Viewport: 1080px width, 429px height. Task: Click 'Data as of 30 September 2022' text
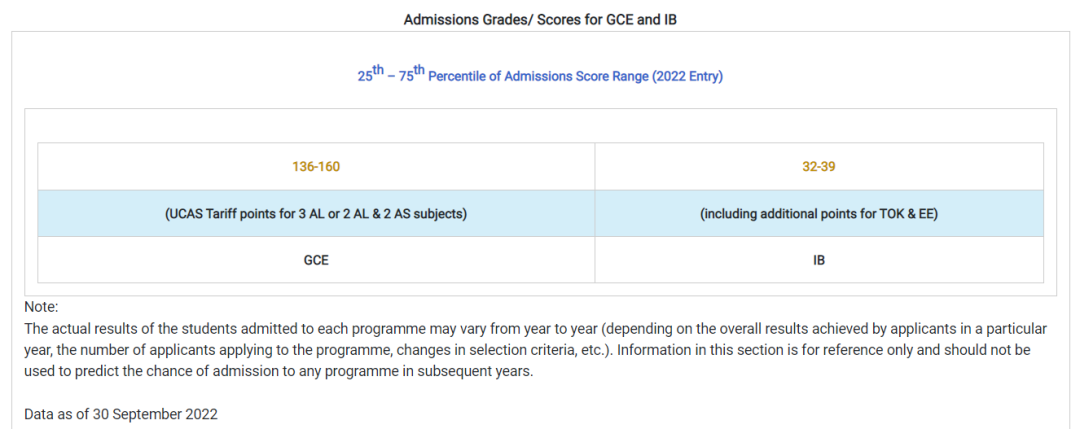click(121, 414)
